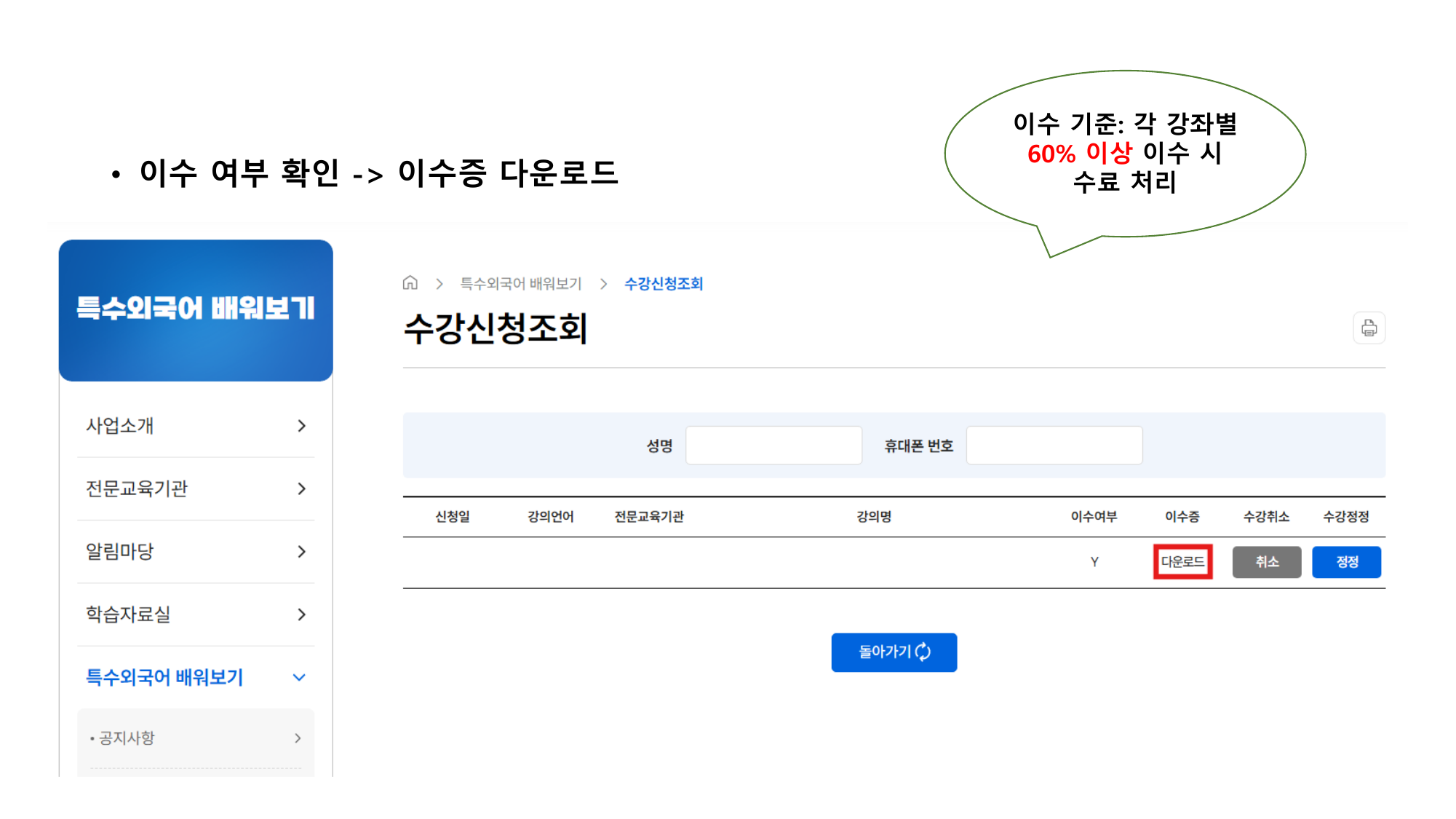Image resolution: width=1456 pixels, height=819 pixels.
Task: Click the home icon in breadcrumb
Action: pos(410,283)
